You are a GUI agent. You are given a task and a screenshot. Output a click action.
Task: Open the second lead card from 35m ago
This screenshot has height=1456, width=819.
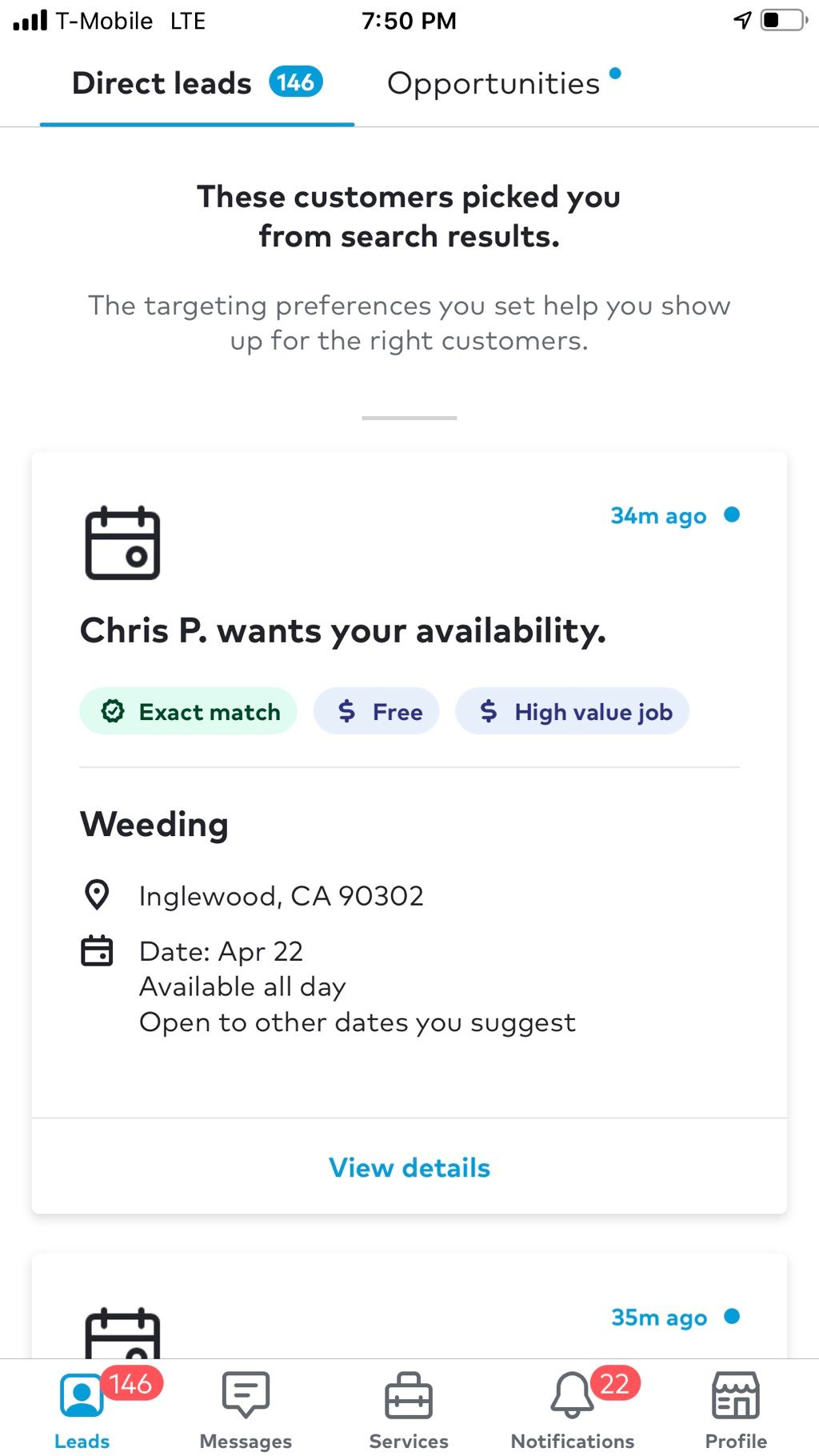pyautogui.click(x=409, y=1306)
